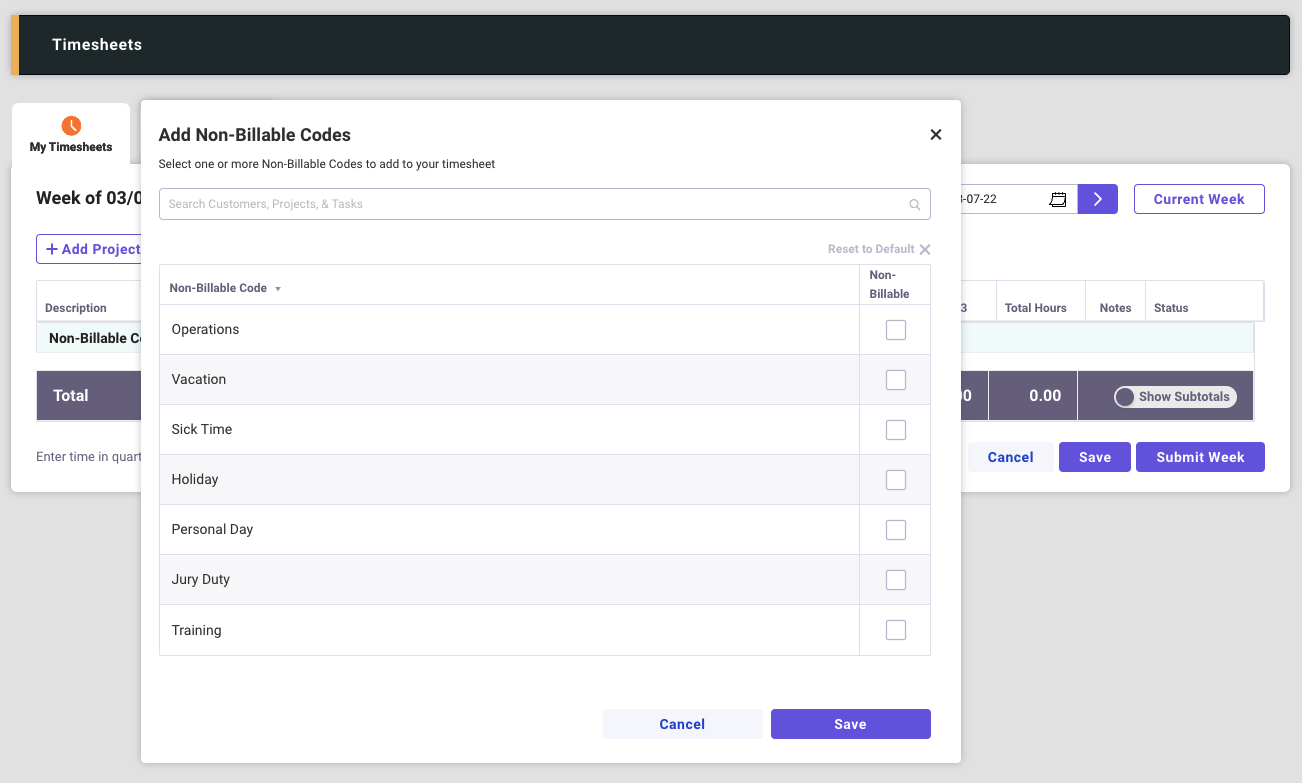Screen dimensions: 1302x783
Task: Check the Operations non-billable checkbox
Action: point(896,330)
